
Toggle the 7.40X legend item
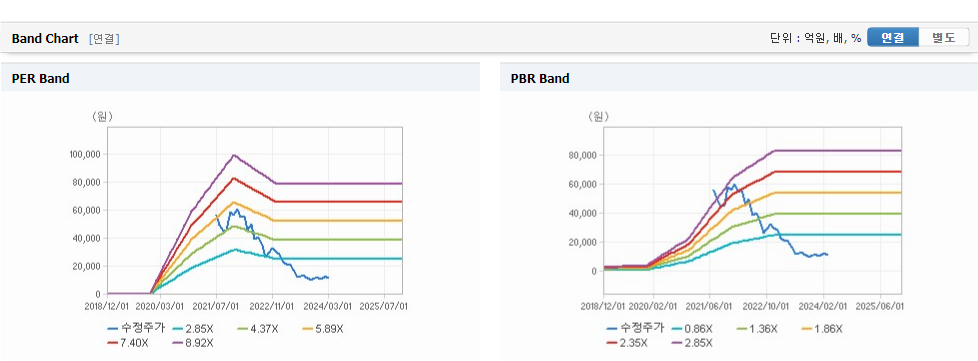[x=128, y=342]
